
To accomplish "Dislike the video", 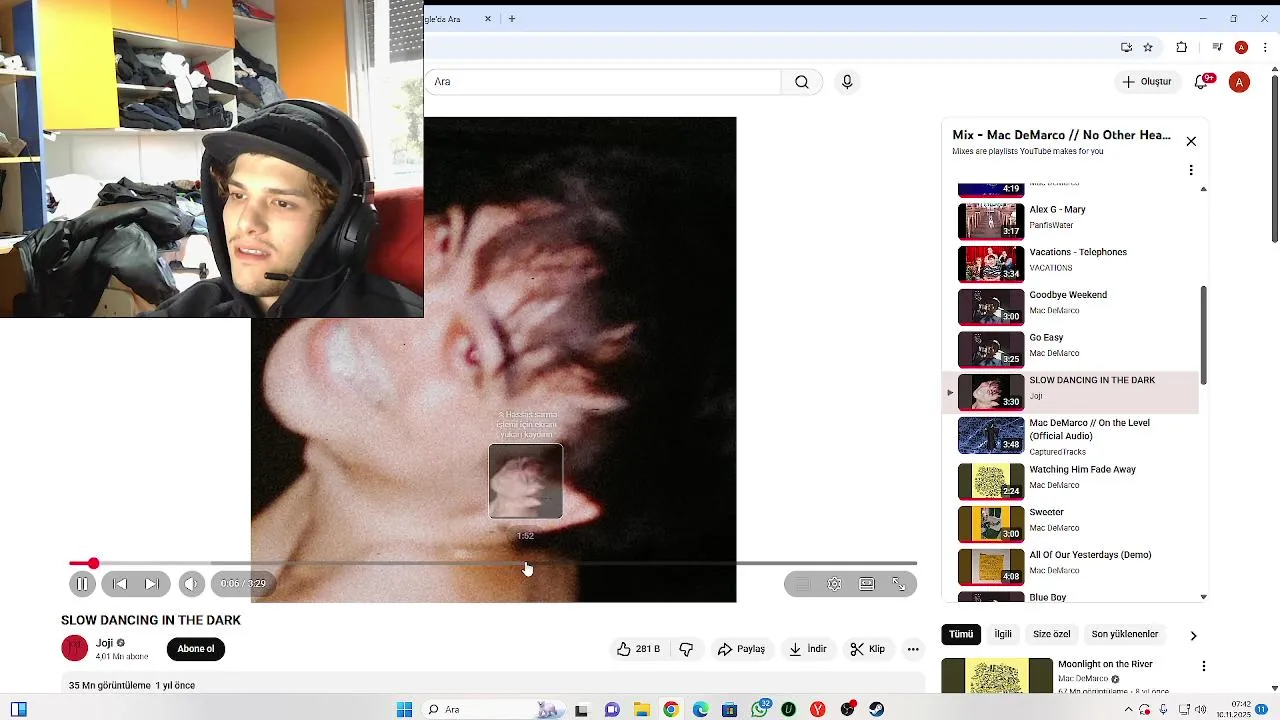I will (686, 649).
